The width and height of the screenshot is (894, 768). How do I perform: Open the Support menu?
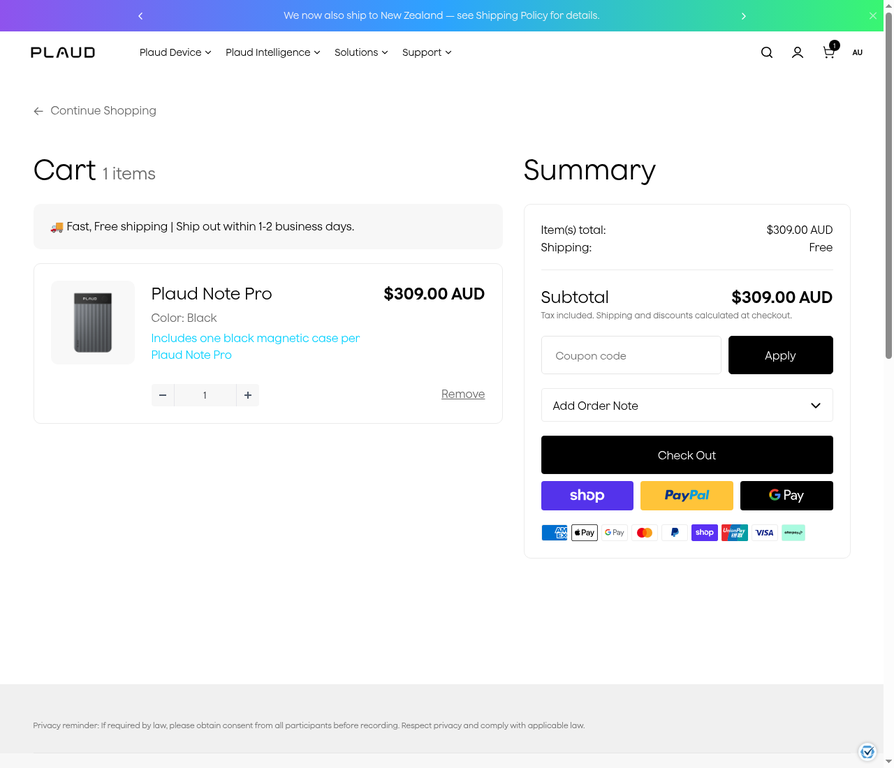pos(426,52)
